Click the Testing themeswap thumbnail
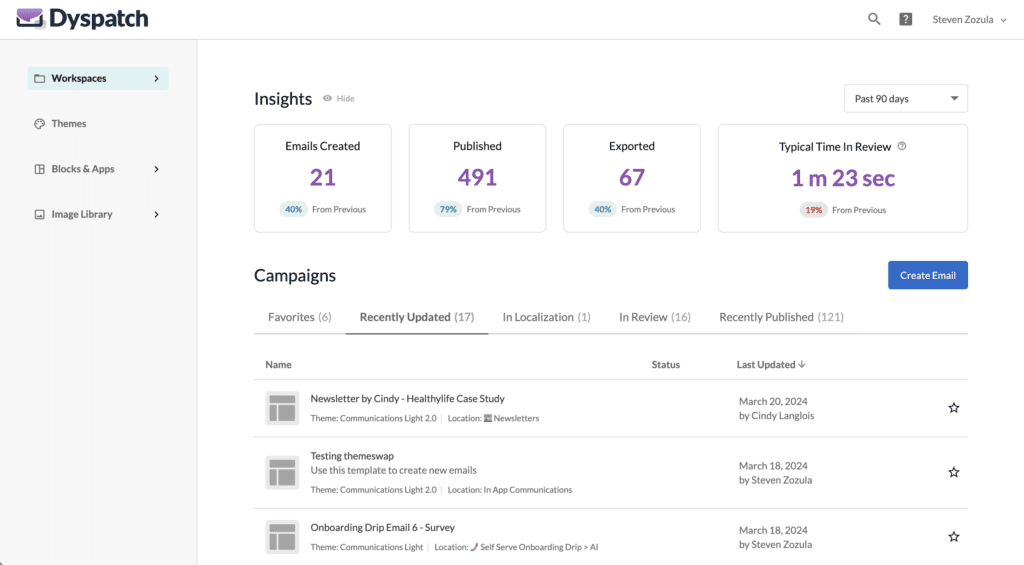This screenshot has width=1024, height=565. click(282, 472)
